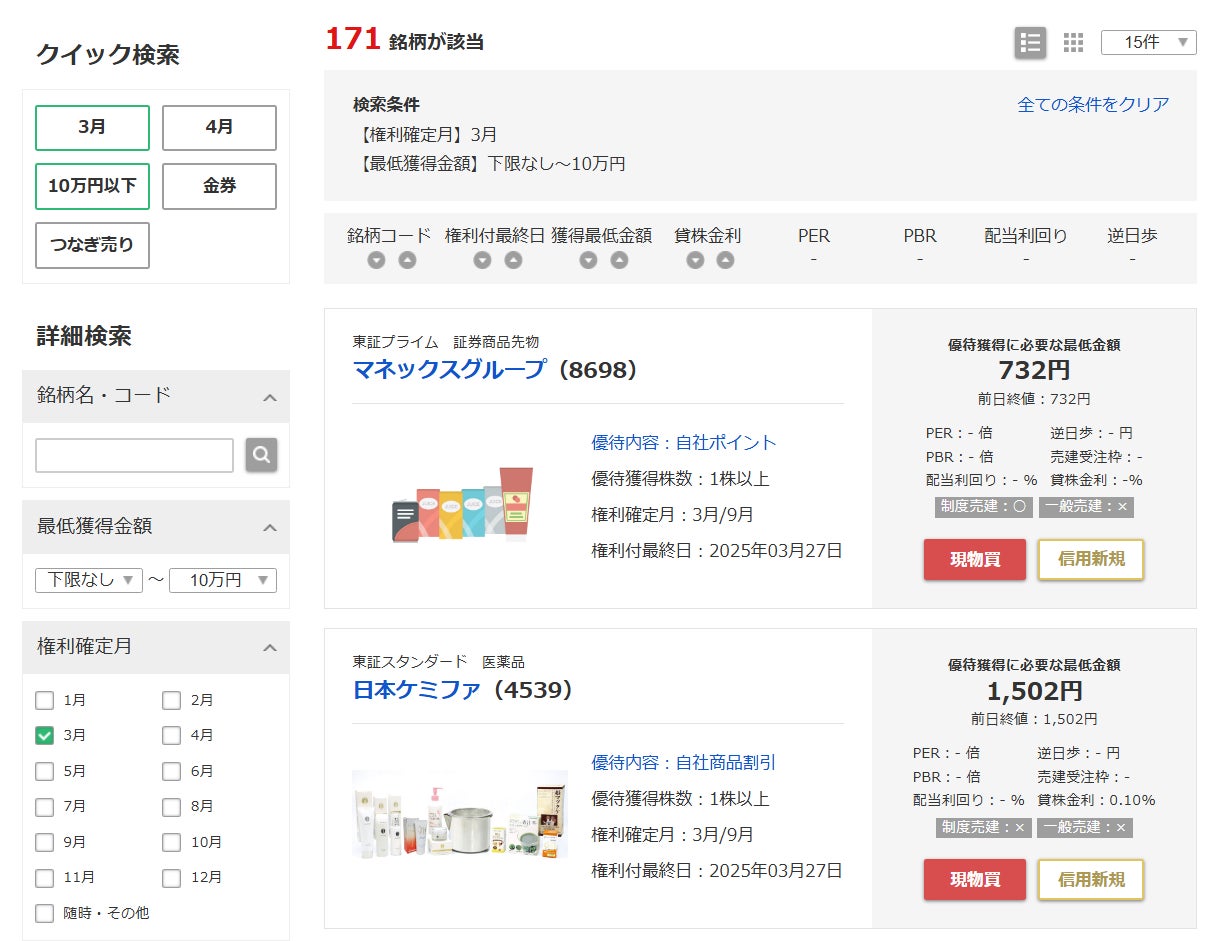This screenshot has height=941, width=1211.
Task: Sort 貸株金利 ascending arrow
Action: (x=725, y=260)
